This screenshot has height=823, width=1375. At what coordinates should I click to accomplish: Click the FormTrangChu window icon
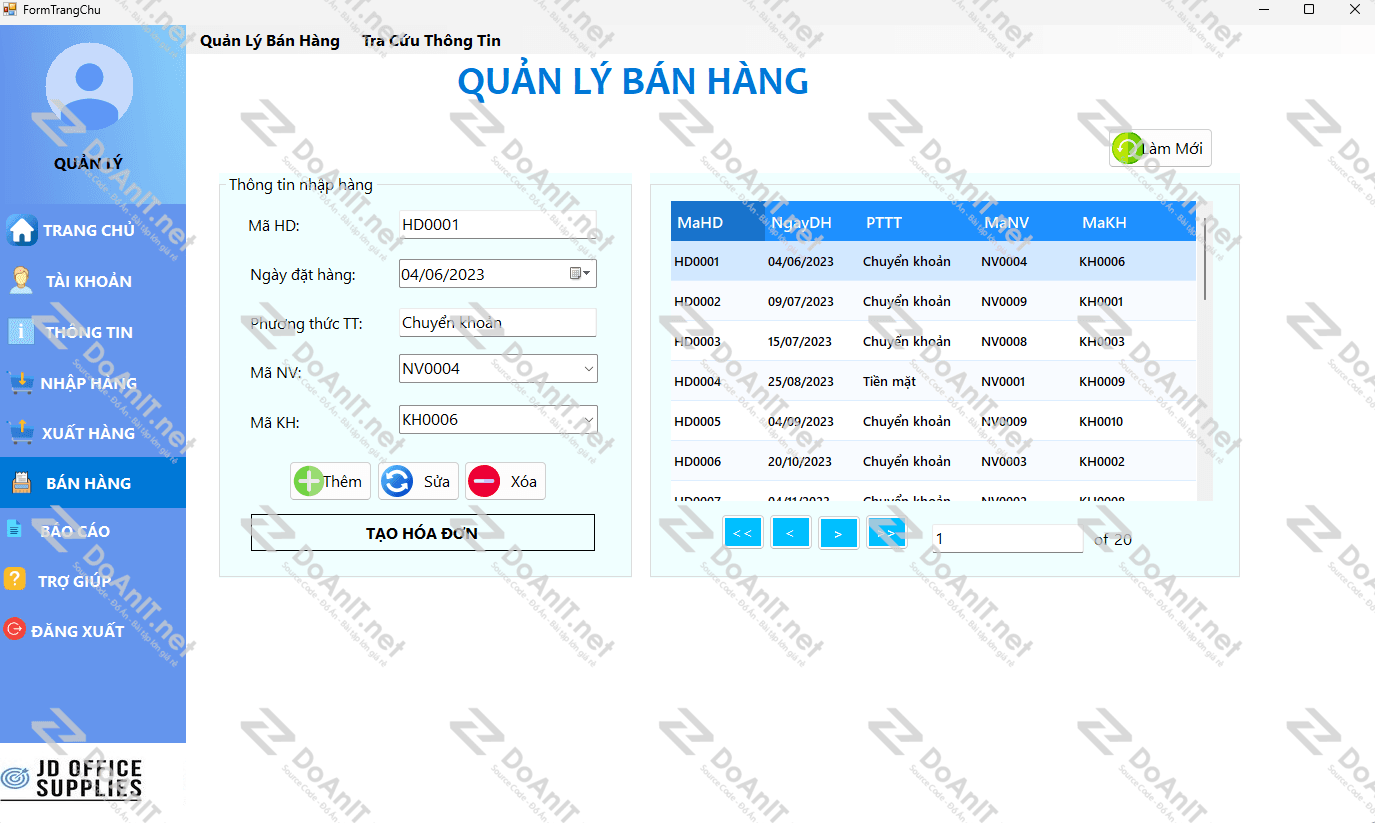[x=10, y=9]
